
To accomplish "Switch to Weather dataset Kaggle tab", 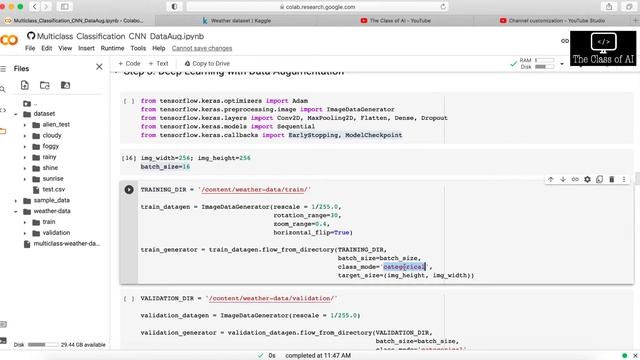I will point(237,20).
